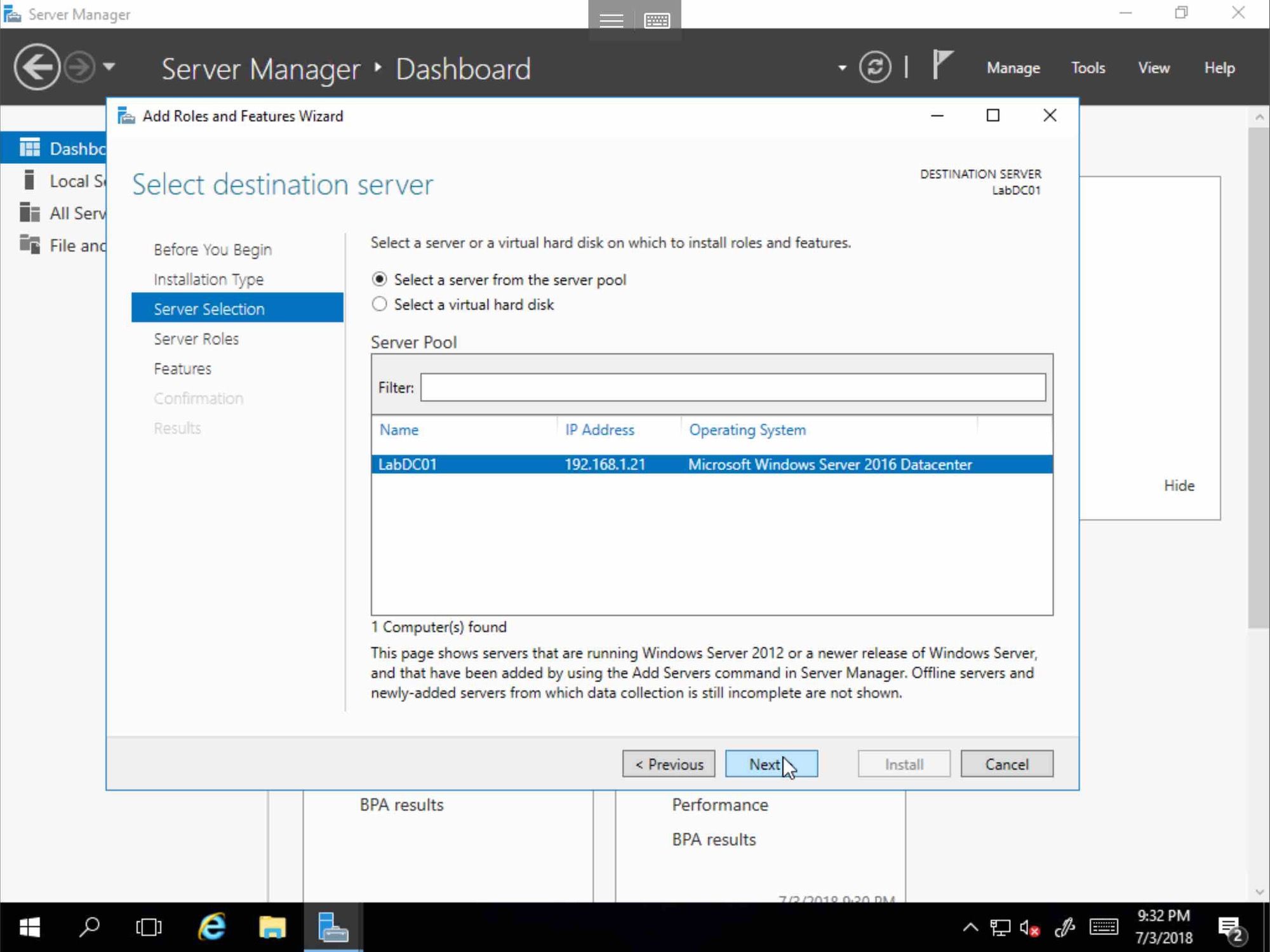
Task: Open Task View on taskbar
Action: coord(149,927)
